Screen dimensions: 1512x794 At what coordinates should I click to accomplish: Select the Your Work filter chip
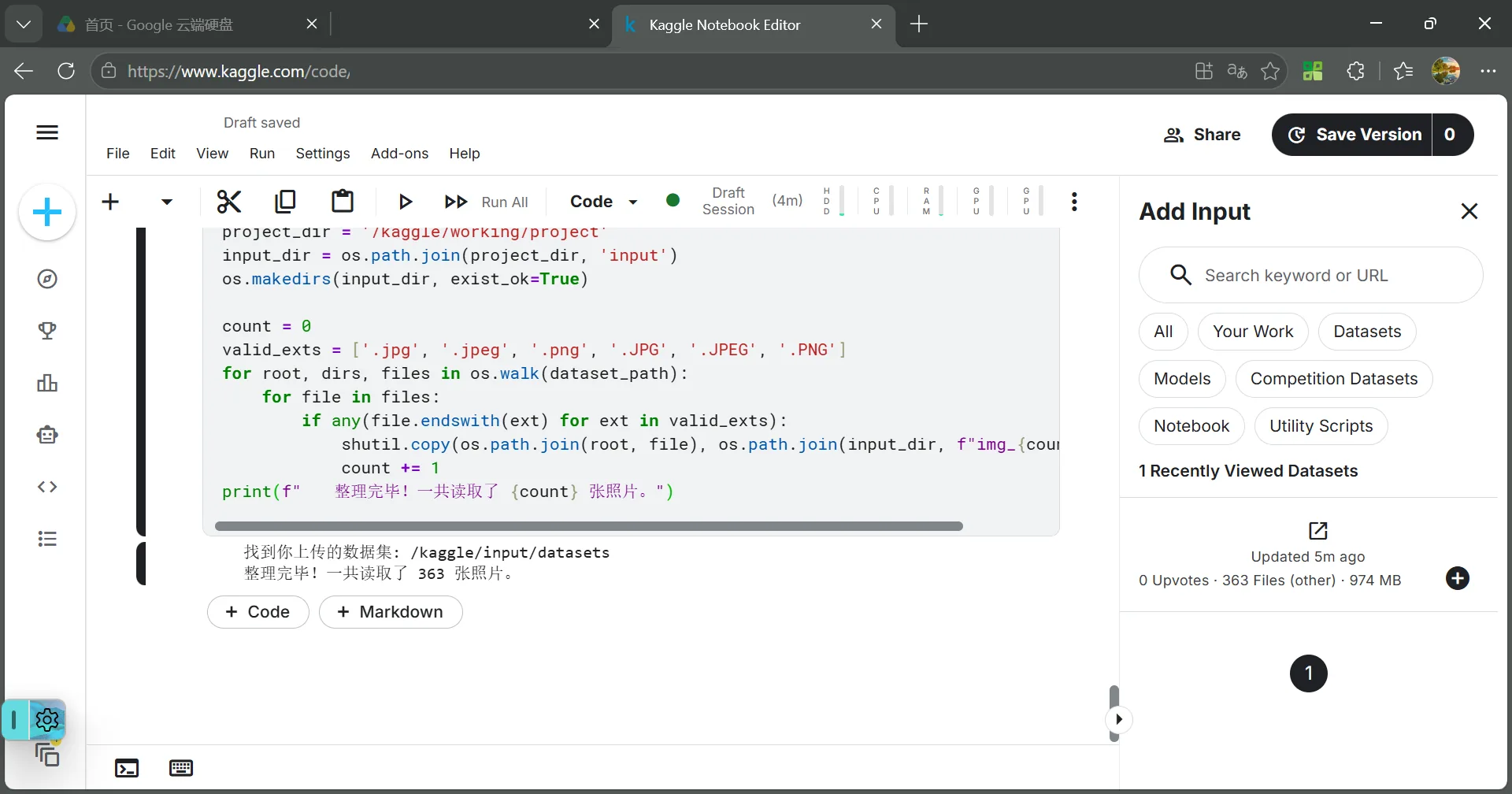pyautogui.click(x=1253, y=332)
